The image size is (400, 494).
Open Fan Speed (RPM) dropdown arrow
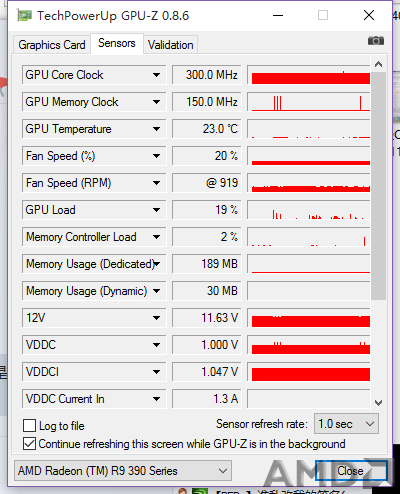click(x=156, y=183)
